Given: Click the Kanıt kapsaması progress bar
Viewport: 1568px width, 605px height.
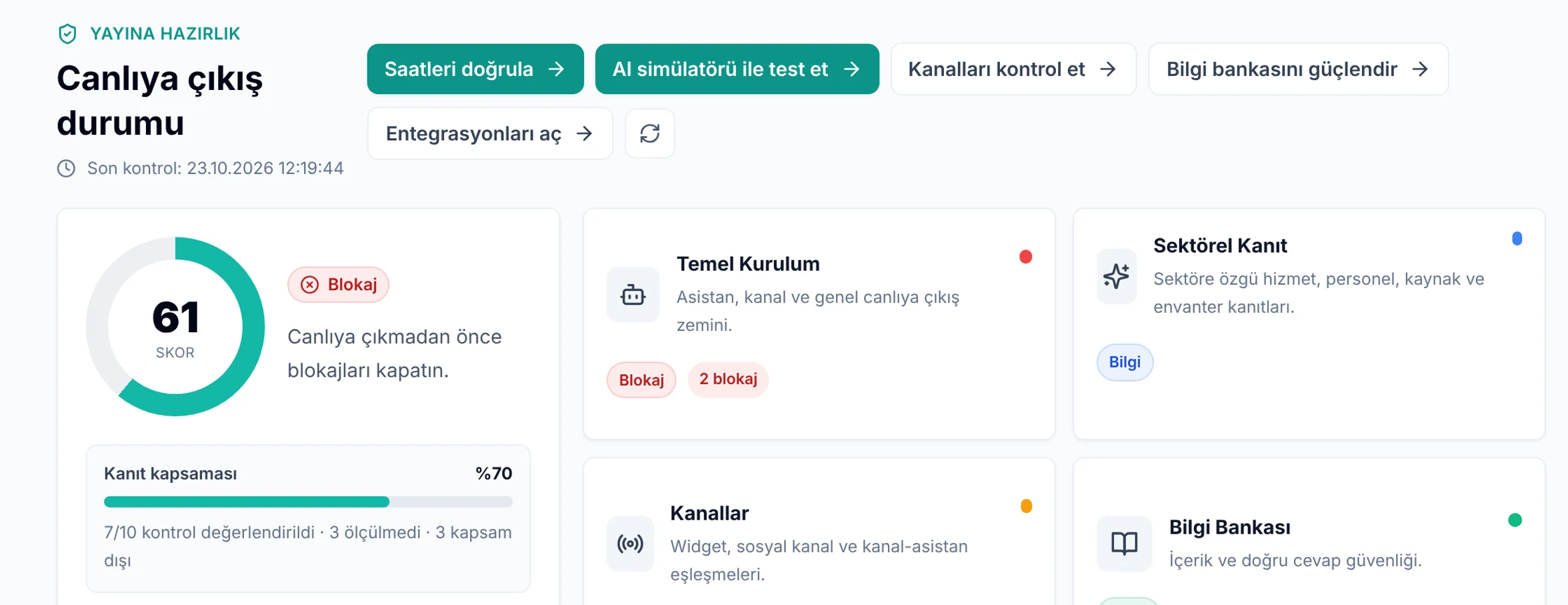Looking at the screenshot, I should point(308,502).
